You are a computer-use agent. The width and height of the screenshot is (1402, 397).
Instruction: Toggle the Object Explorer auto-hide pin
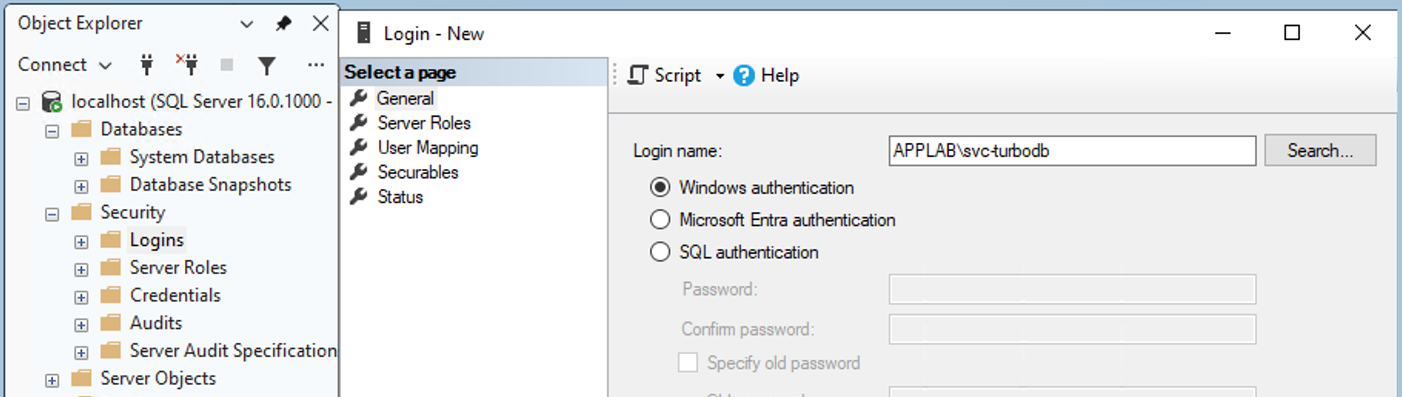pos(284,23)
